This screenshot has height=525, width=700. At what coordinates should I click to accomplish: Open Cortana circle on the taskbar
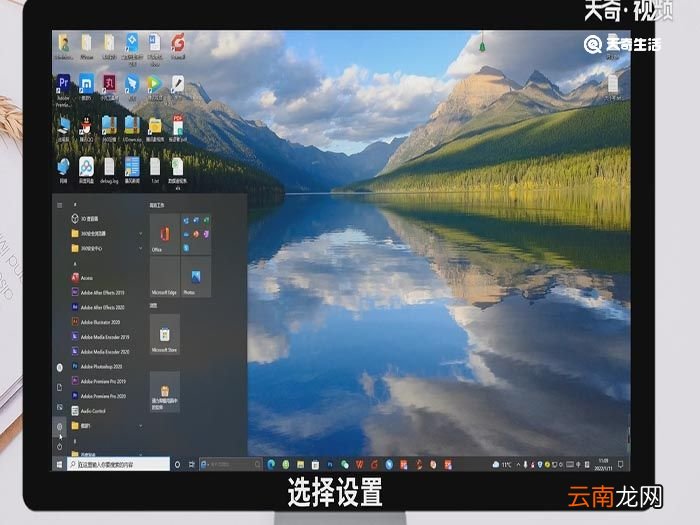(x=177, y=465)
